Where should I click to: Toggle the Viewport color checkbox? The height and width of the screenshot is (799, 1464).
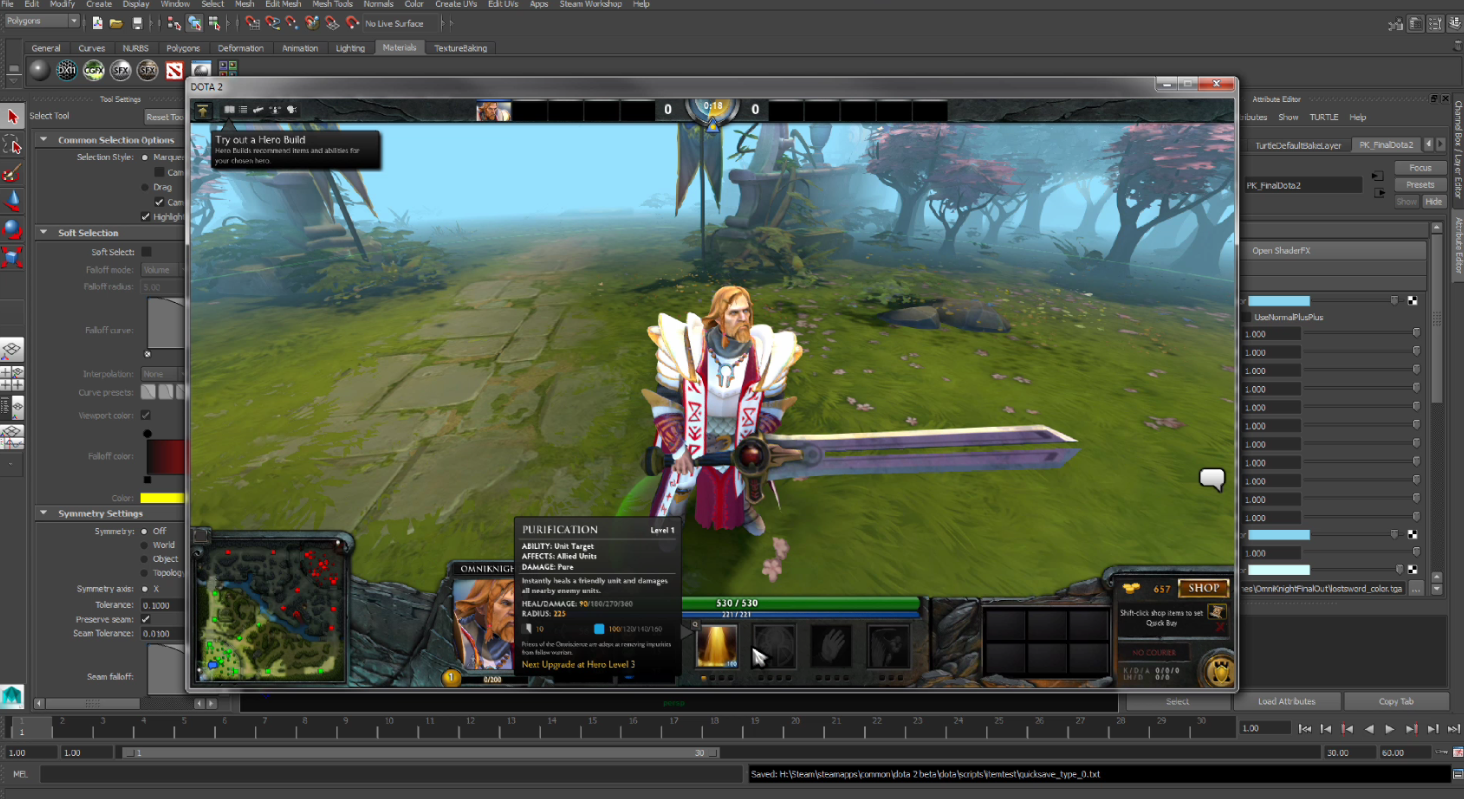(146, 415)
